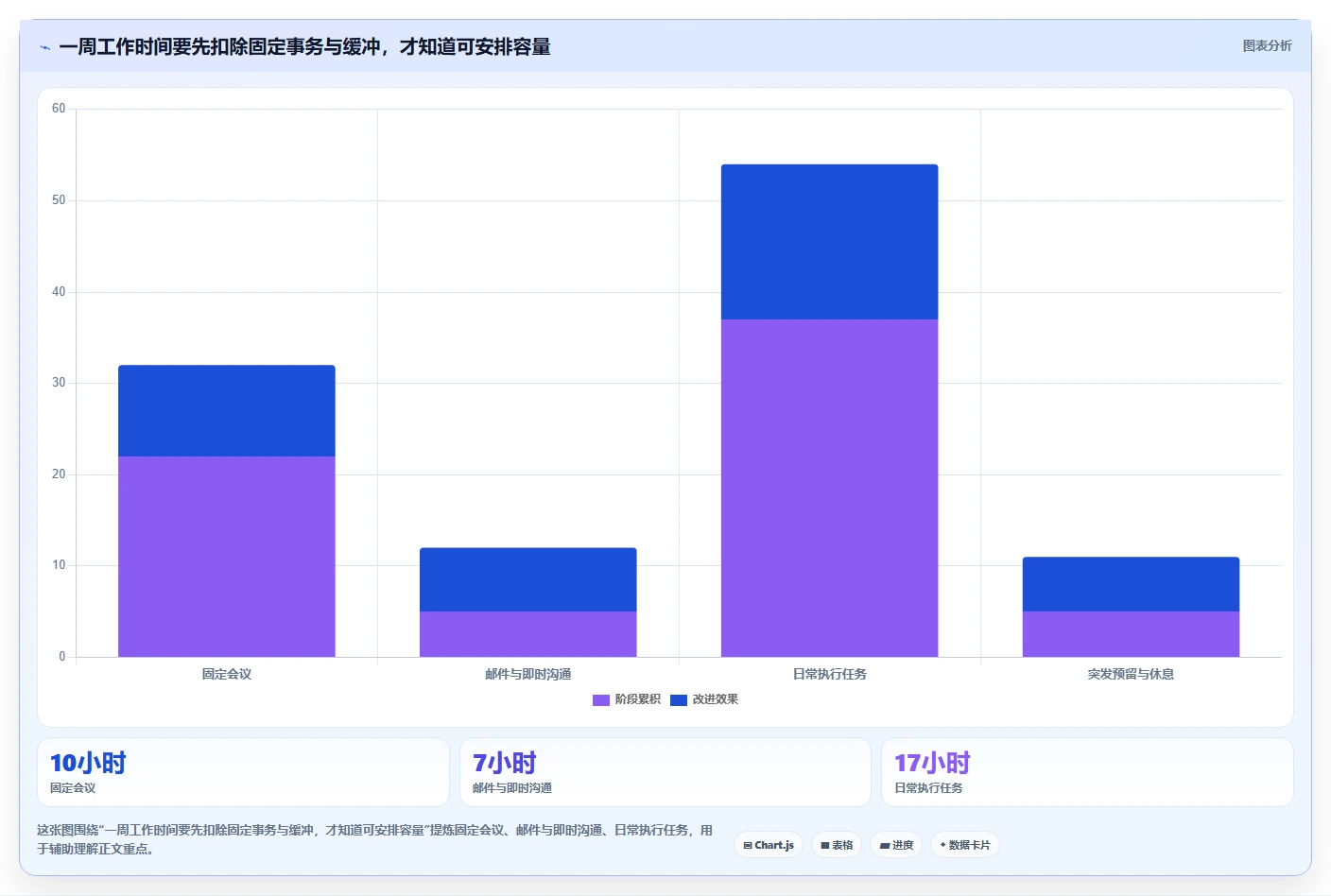Click the y-axis label 40
1331x896 pixels.
click(x=59, y=292)
